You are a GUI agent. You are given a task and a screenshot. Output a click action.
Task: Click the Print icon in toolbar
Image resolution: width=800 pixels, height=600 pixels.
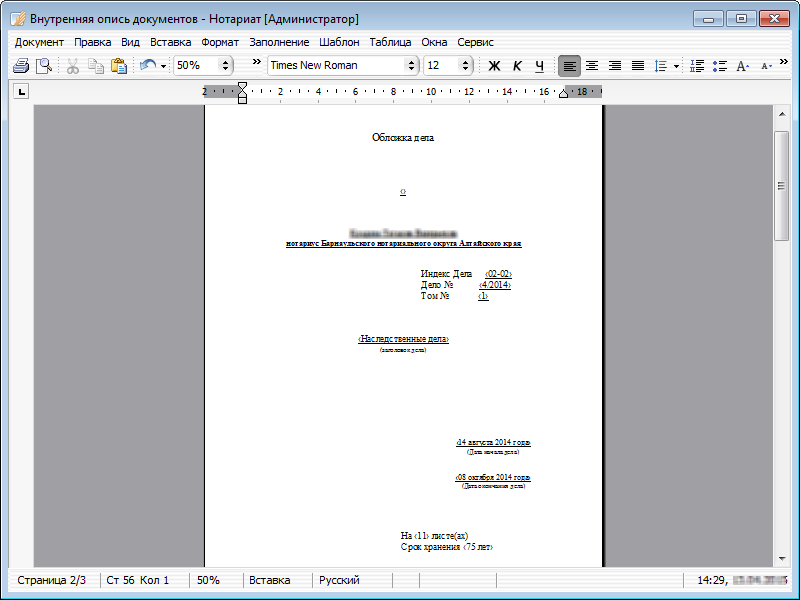[20, 66]
